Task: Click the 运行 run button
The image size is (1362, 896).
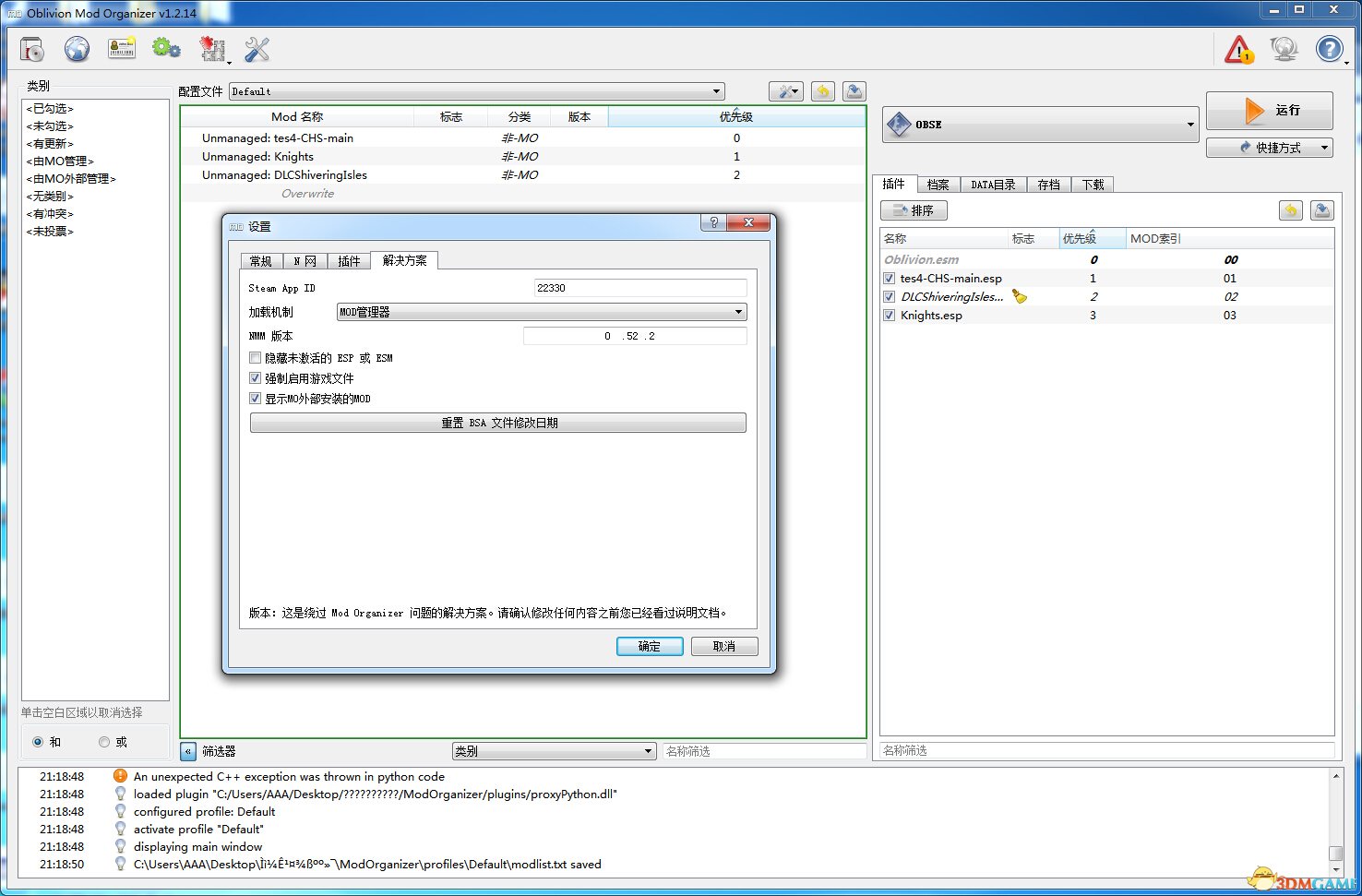Action: click(1269, 110)
